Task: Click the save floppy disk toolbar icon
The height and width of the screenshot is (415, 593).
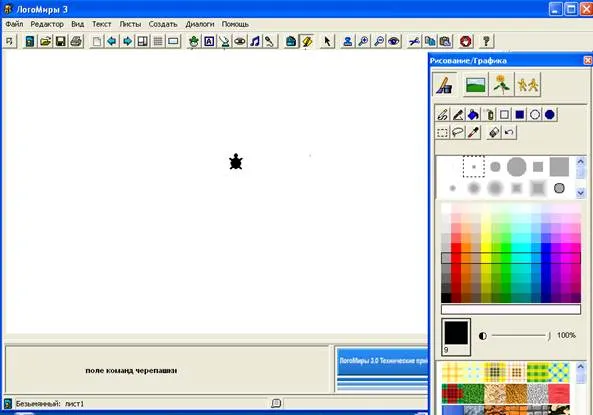Action: point(61,41)
